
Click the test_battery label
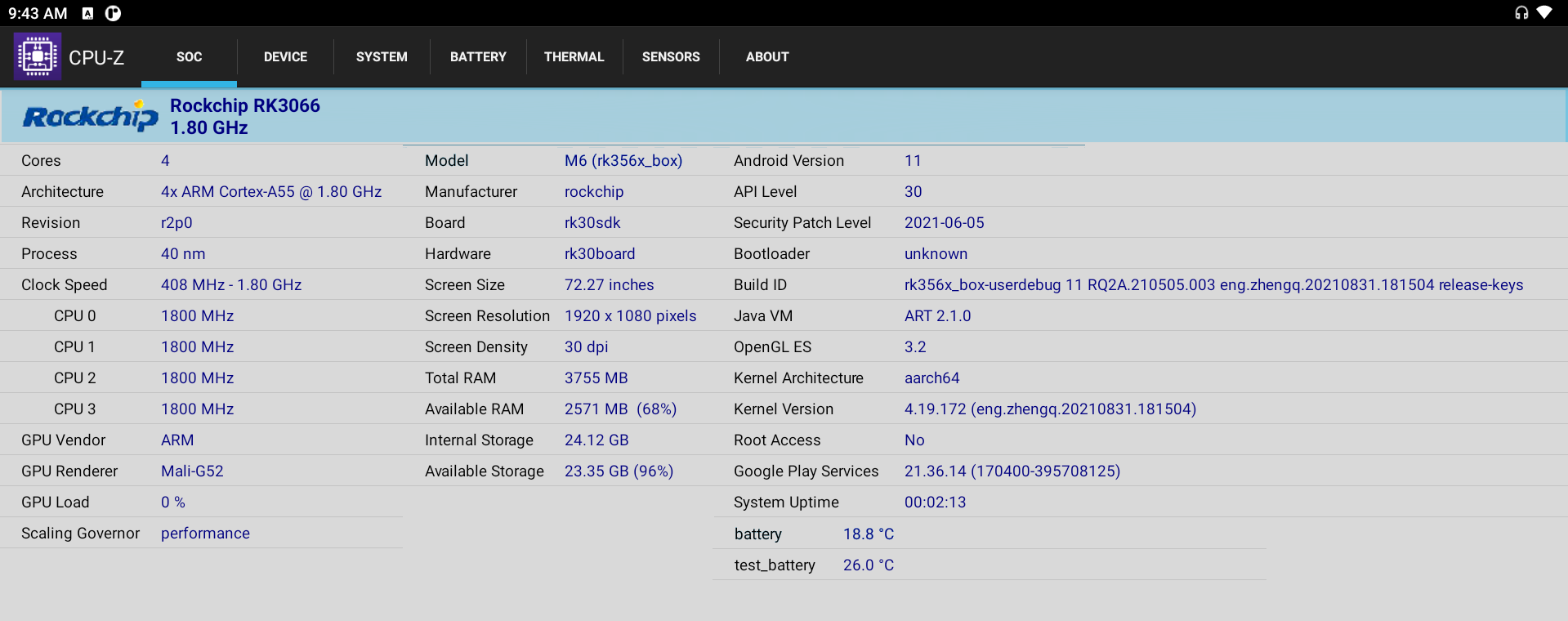[775, 565]
